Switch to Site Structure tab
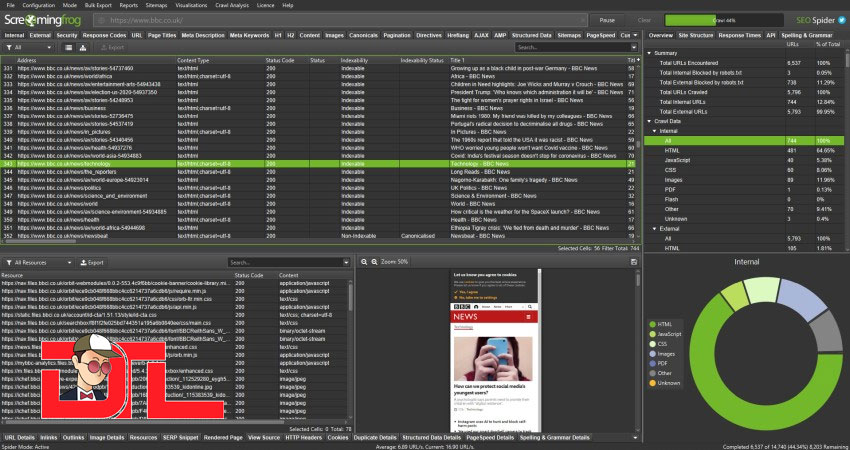This screenshot has width=850, height=450. (x=696, y=35)
